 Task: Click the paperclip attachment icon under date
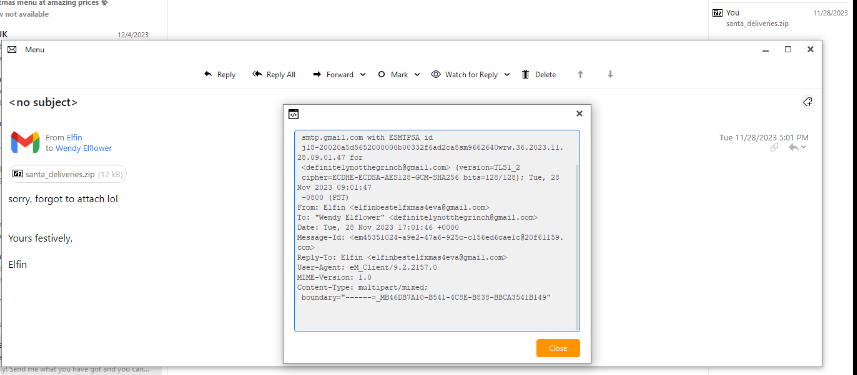pos(774,148)
